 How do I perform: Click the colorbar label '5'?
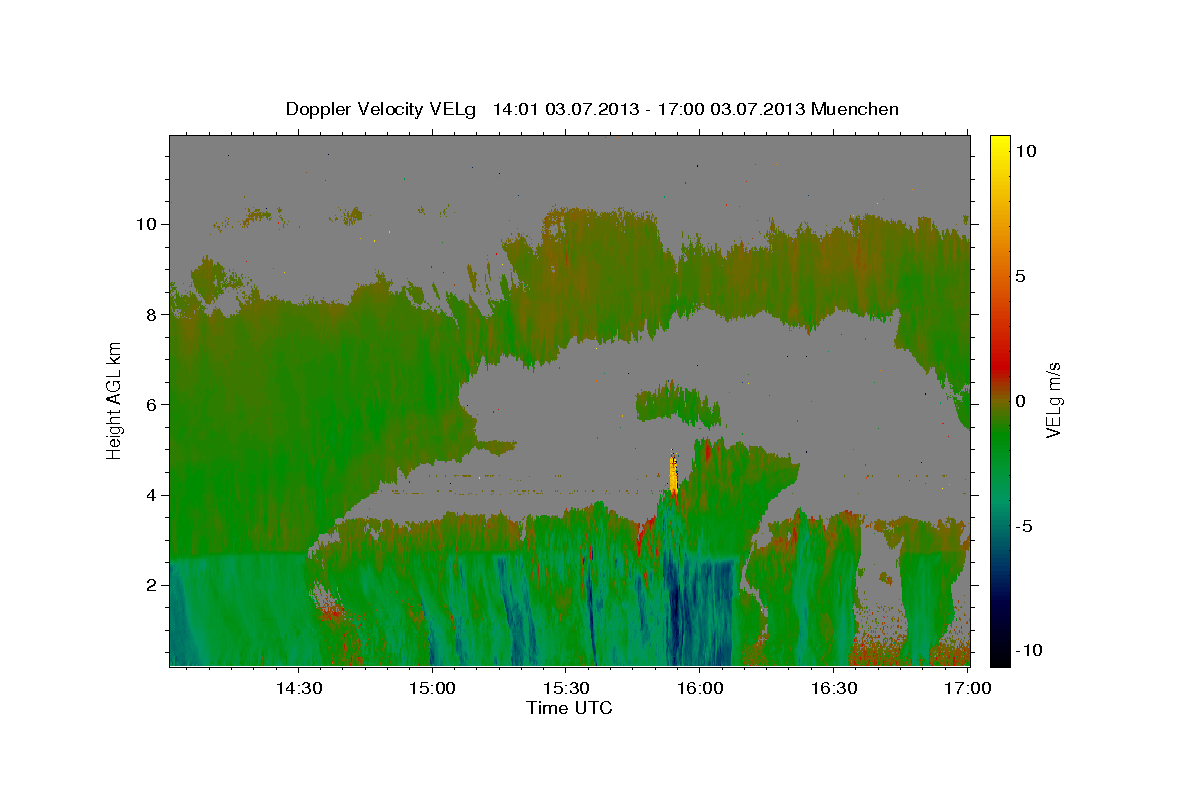(x=1020, y=276)
